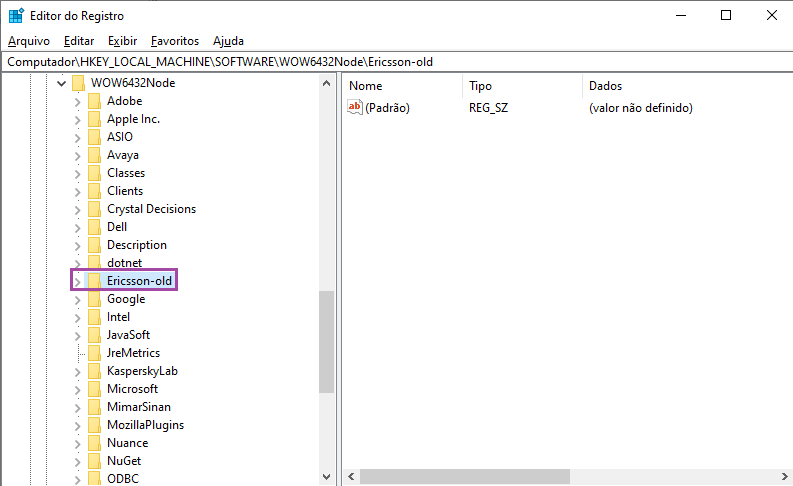Expand the Ericsson-old key
Viewport: 793px width, 486px height.
tap(78, 281)
